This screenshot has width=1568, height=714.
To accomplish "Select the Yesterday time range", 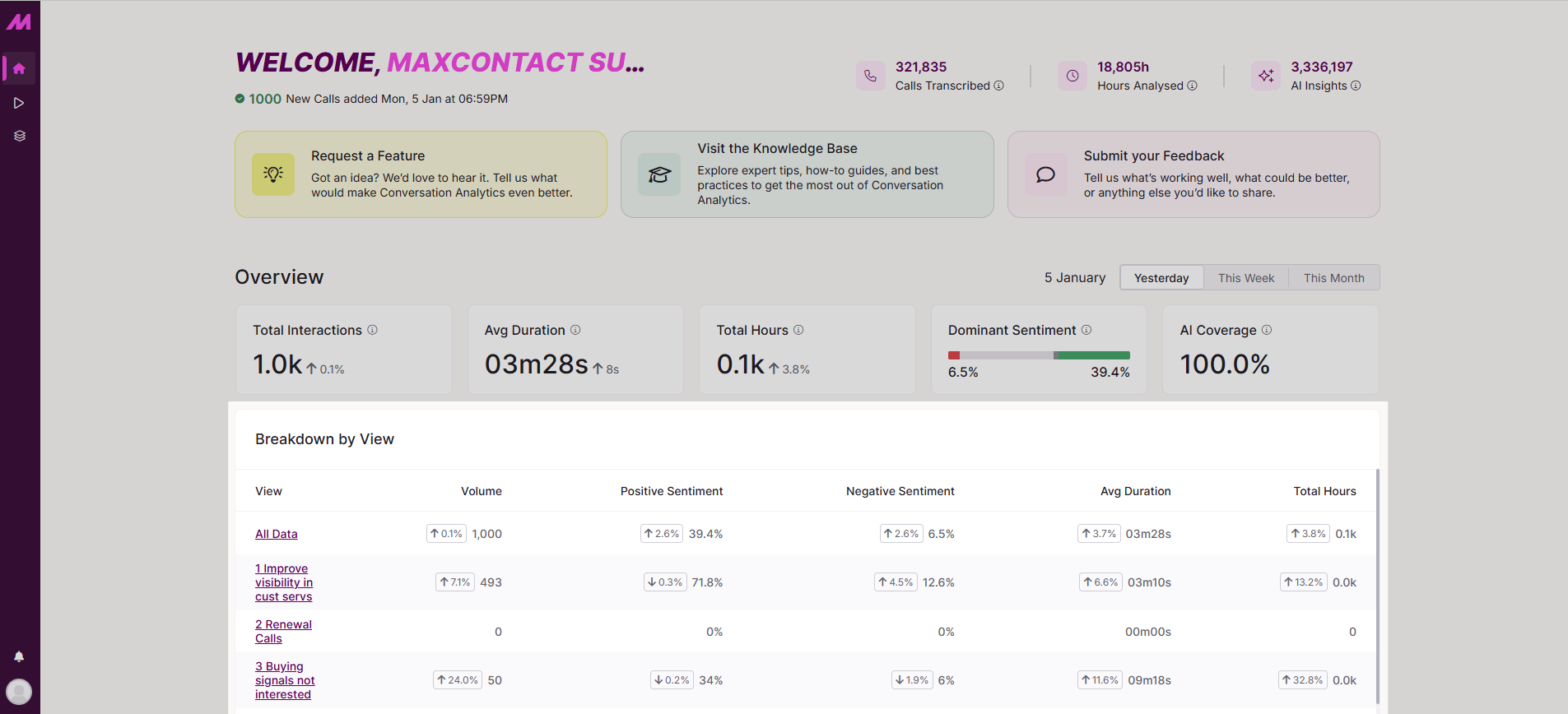I will coord(1161,278).
